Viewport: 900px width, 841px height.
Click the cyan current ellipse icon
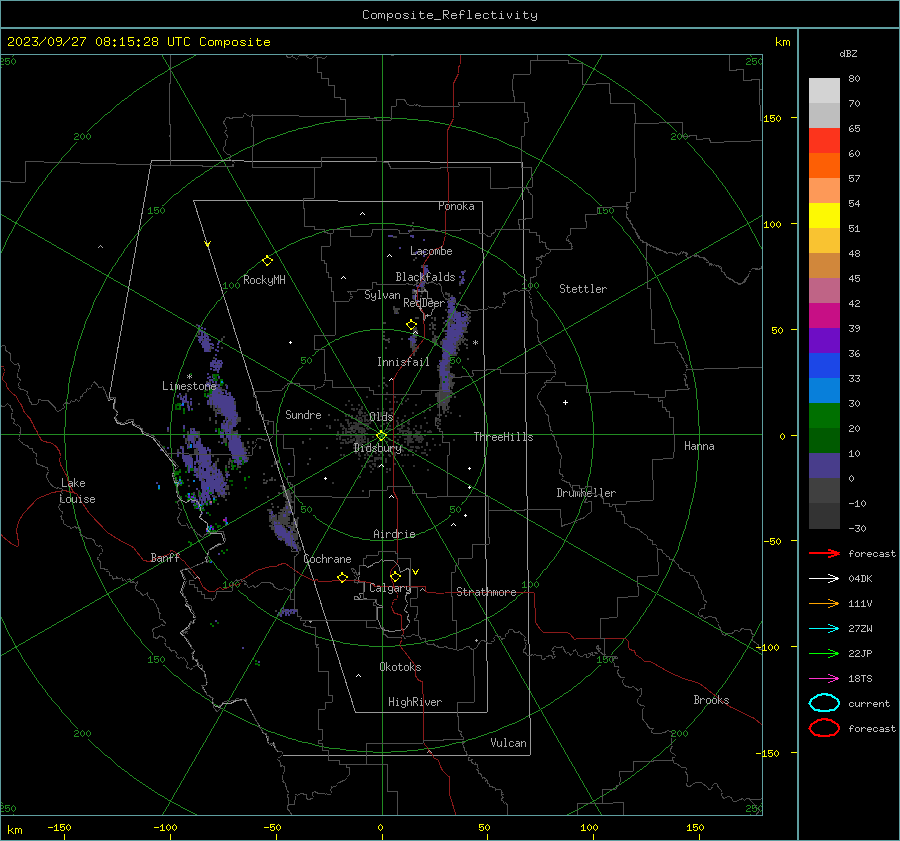tap(824, 703)
